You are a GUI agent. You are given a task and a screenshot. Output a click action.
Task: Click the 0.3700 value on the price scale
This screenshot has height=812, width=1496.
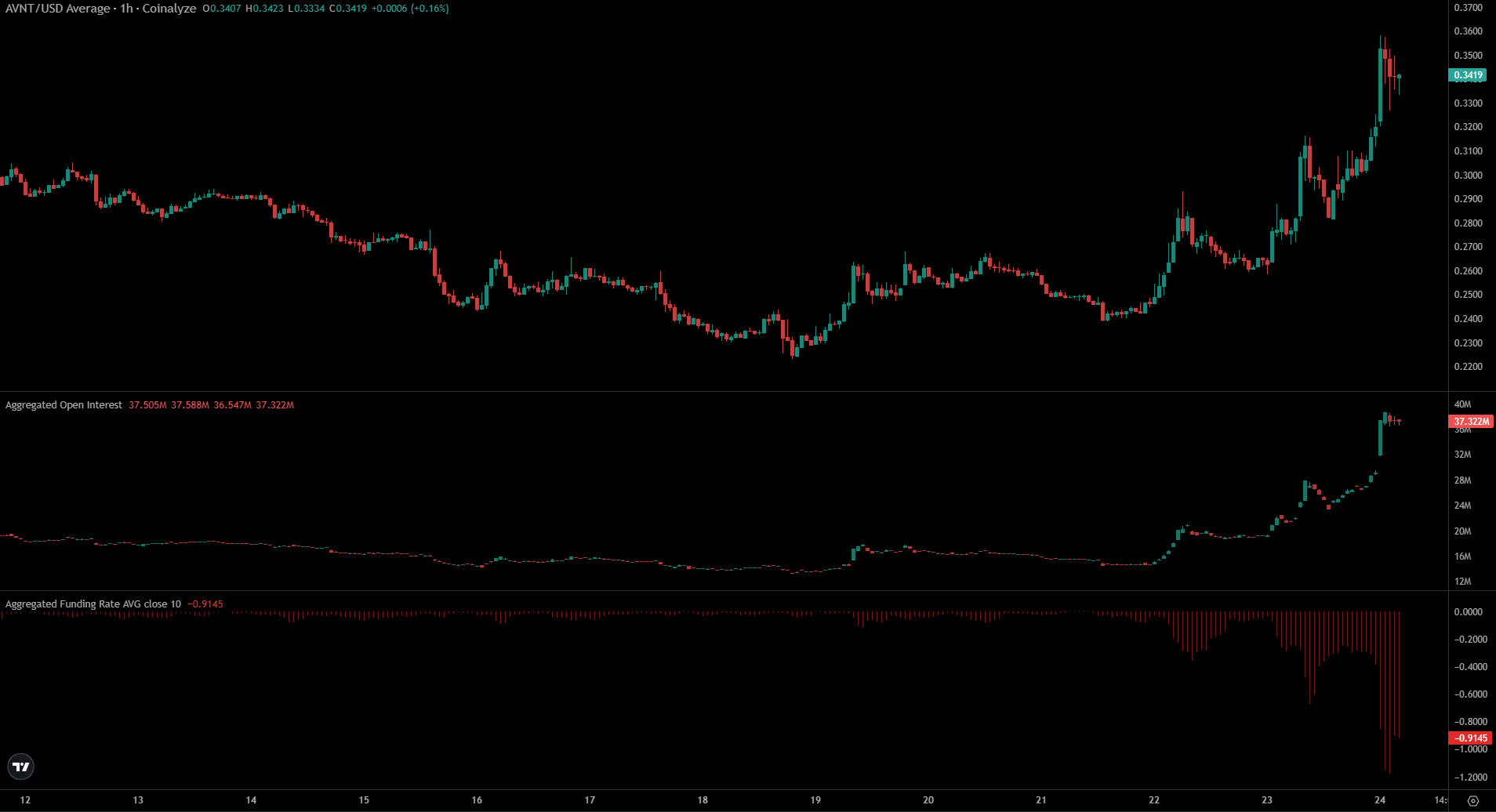(1470, 7)
